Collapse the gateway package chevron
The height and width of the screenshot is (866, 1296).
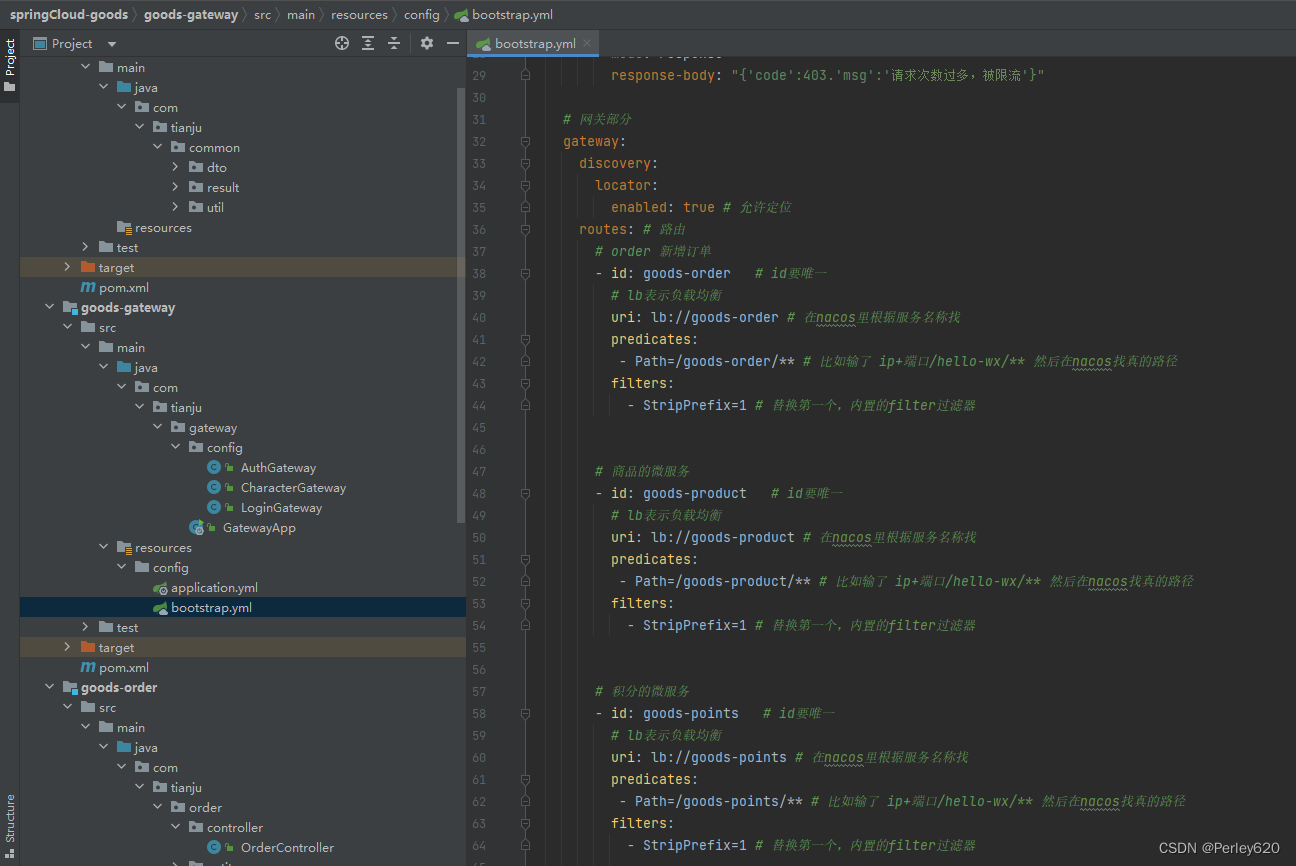(x=157, y=427)
